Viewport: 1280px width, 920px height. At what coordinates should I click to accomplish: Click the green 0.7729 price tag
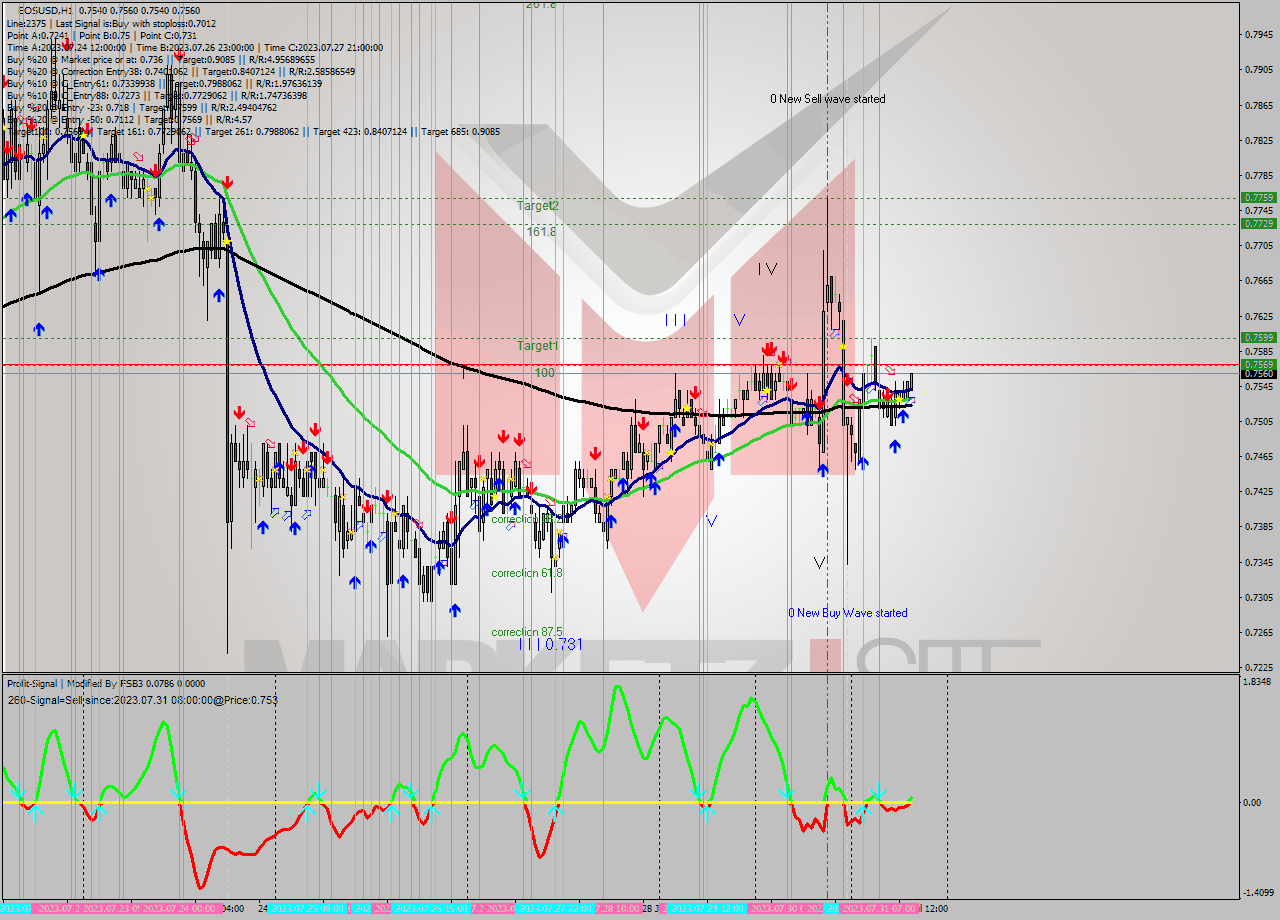[x=1258, y=223]
